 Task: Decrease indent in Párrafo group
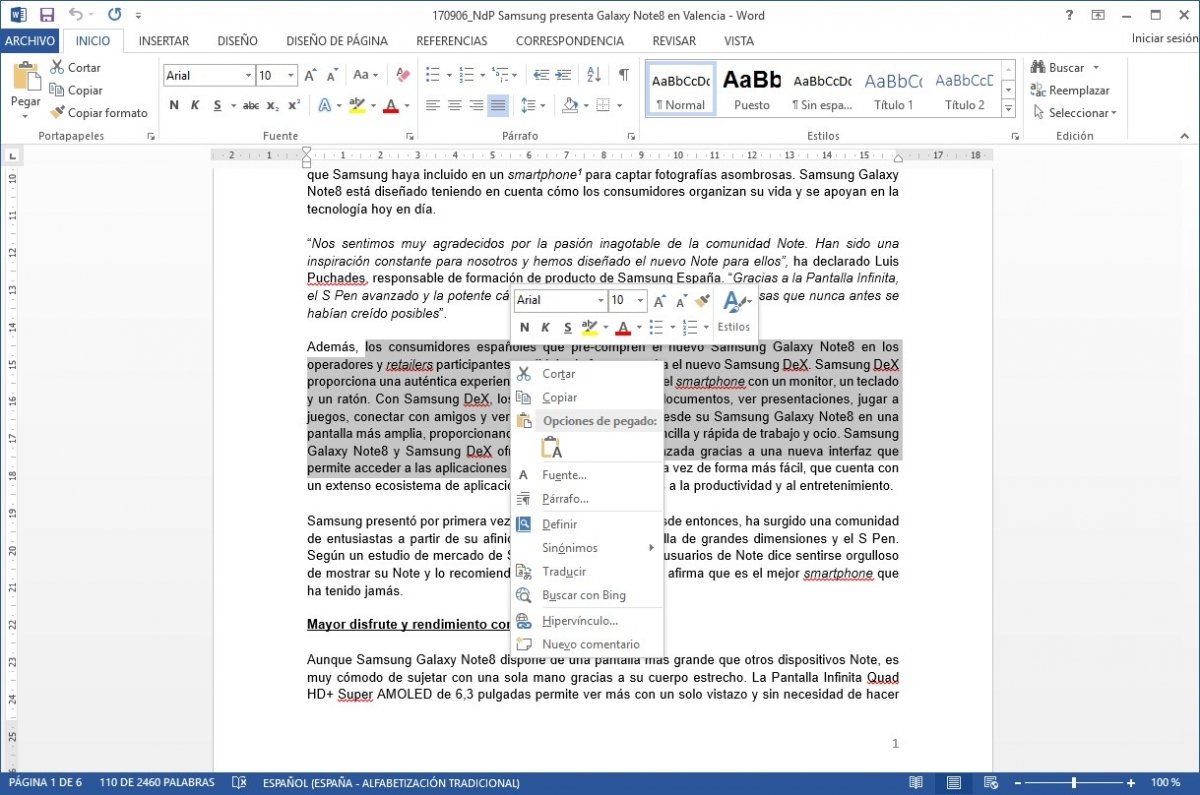pos(541,75)
